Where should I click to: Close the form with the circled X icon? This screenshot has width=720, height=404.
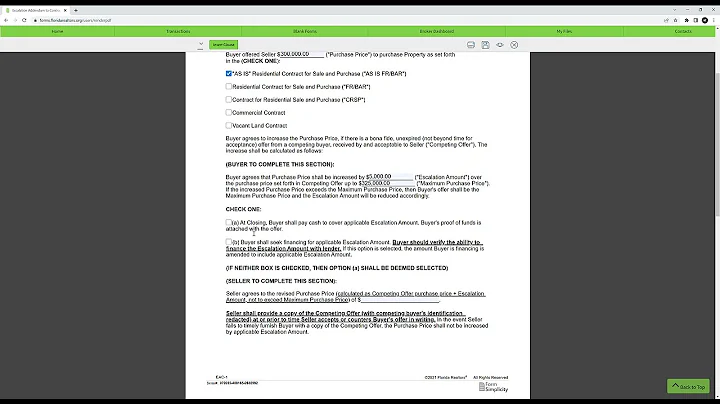(514, 45)
